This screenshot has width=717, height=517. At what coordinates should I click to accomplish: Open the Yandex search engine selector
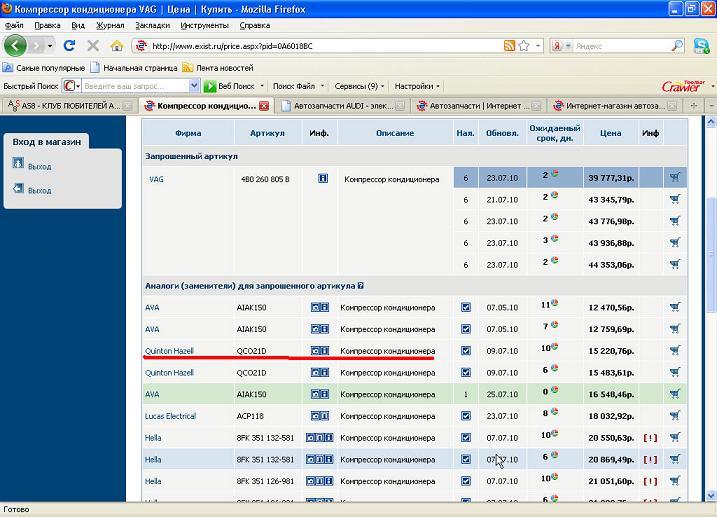coord(562,46)
